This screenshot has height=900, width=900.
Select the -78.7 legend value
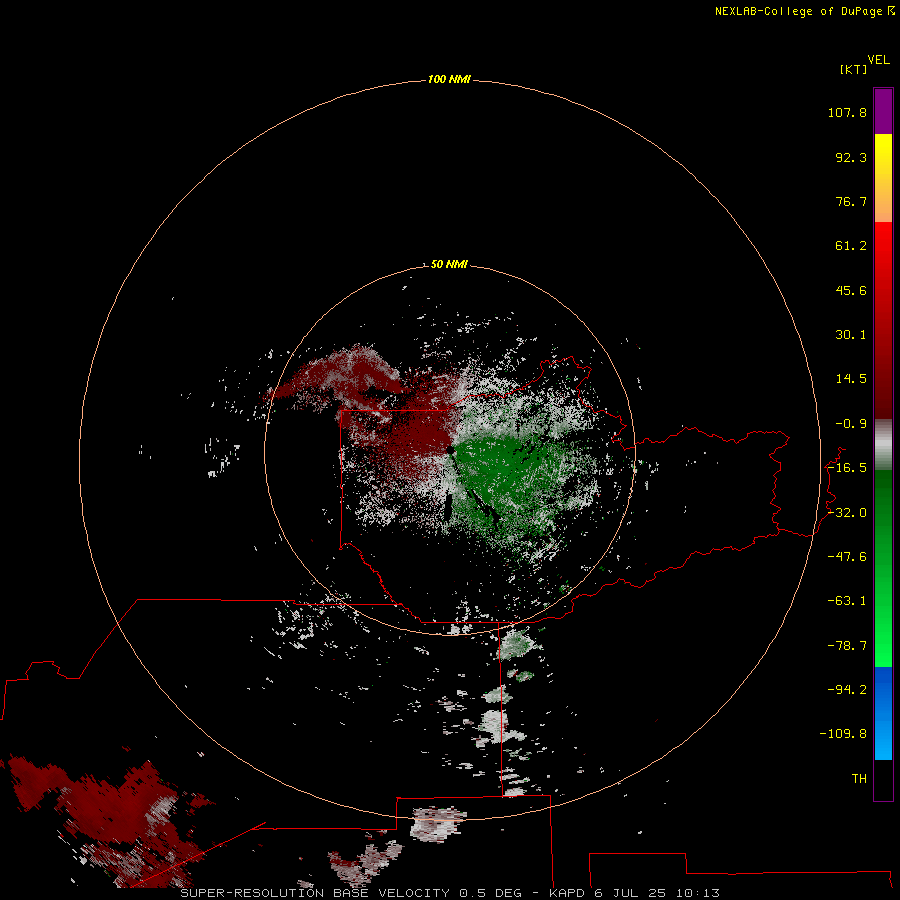pos(847,646)
